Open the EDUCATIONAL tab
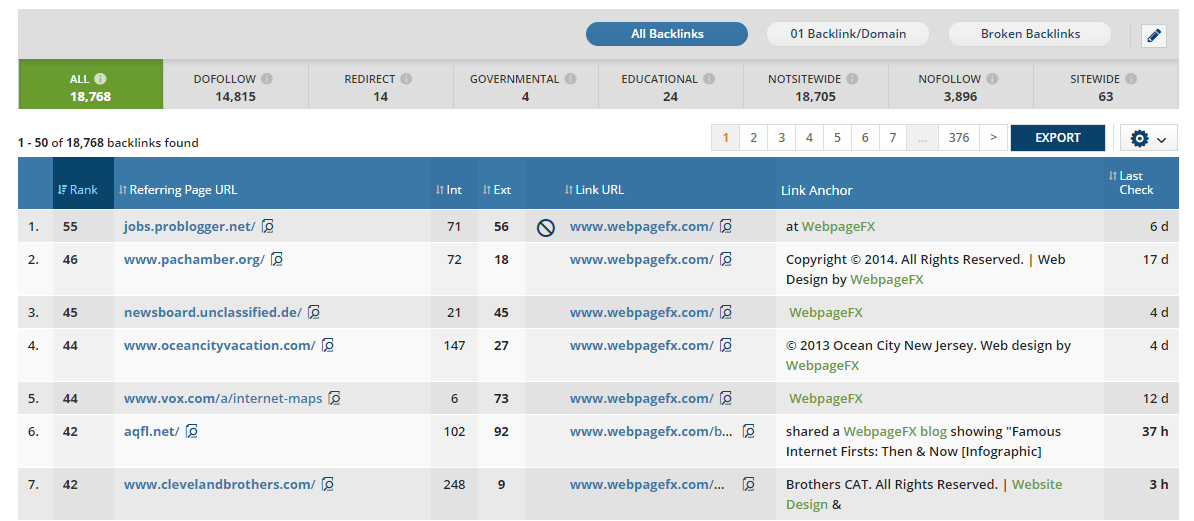 click(670, 87)
